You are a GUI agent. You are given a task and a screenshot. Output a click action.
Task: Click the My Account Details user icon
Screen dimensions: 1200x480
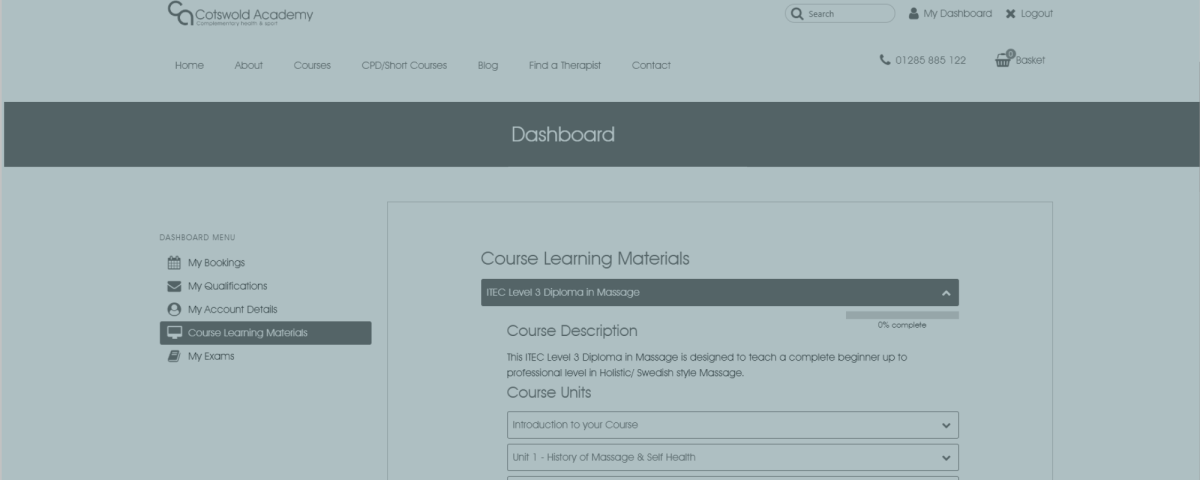[174, 310]
